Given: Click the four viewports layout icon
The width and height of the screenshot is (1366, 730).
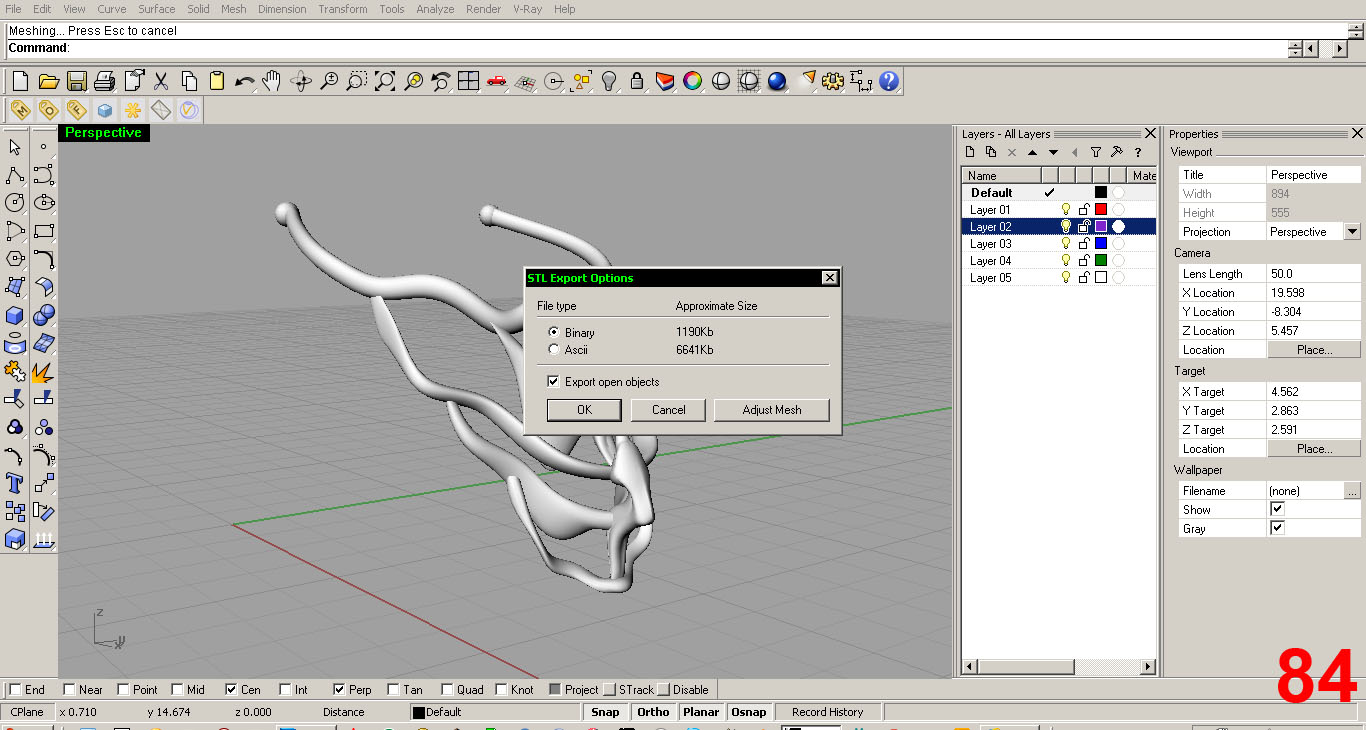Looking at the screenshot, I should pos(468,82).
